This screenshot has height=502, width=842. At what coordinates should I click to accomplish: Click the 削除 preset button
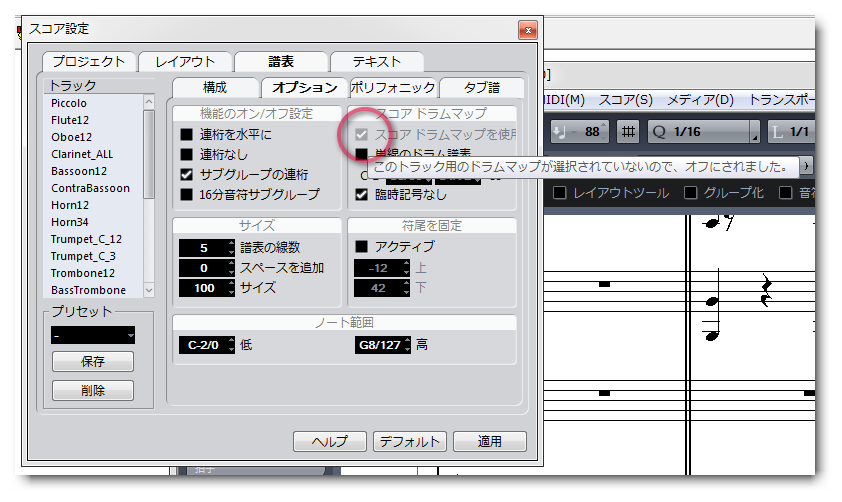click(x=93, y=390)
